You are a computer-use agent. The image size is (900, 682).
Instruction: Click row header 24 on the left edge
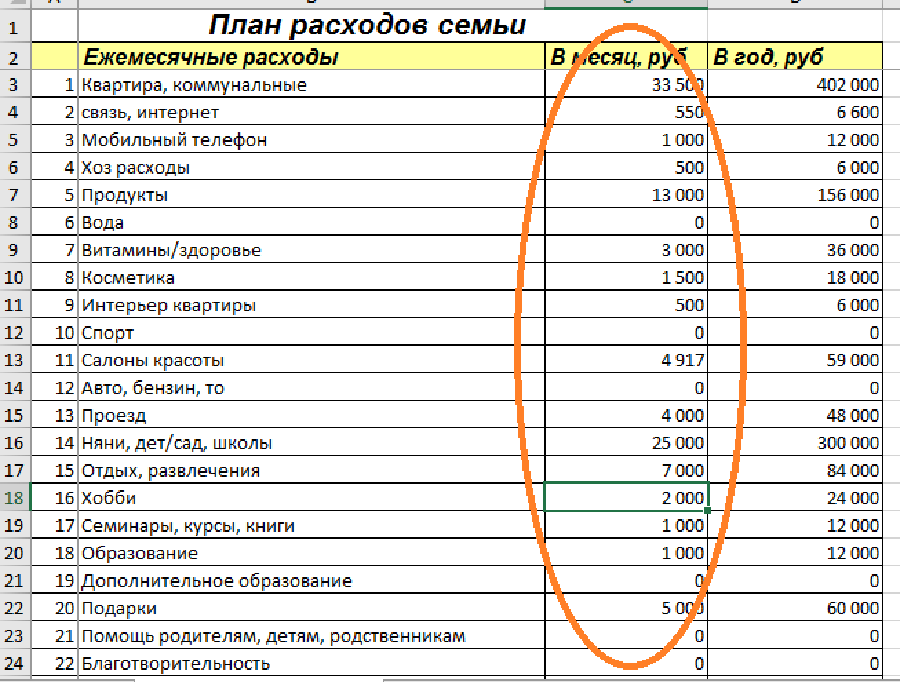[x=15, y=663]
